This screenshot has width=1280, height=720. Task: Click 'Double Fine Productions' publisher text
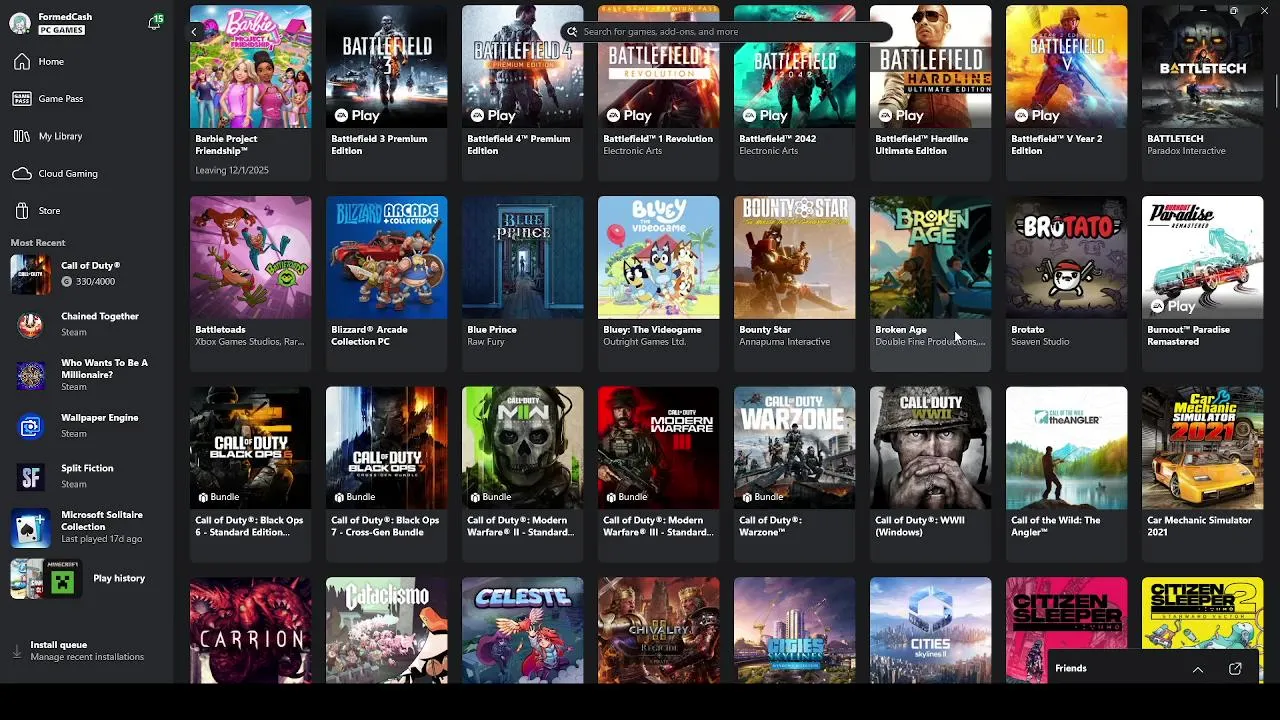[930, 342]
